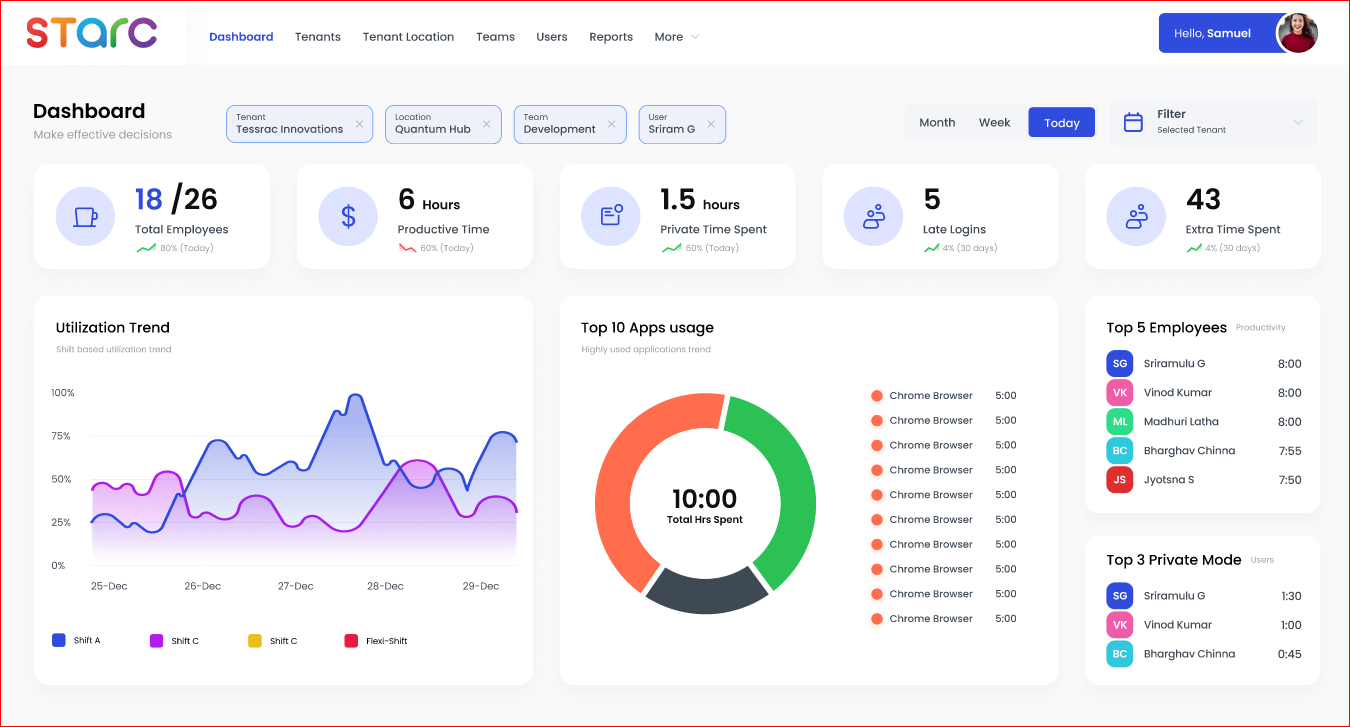Select the dollar icon beside Productive Time
Viewport: 1350px width, 727px height.
tap(348, 216)
